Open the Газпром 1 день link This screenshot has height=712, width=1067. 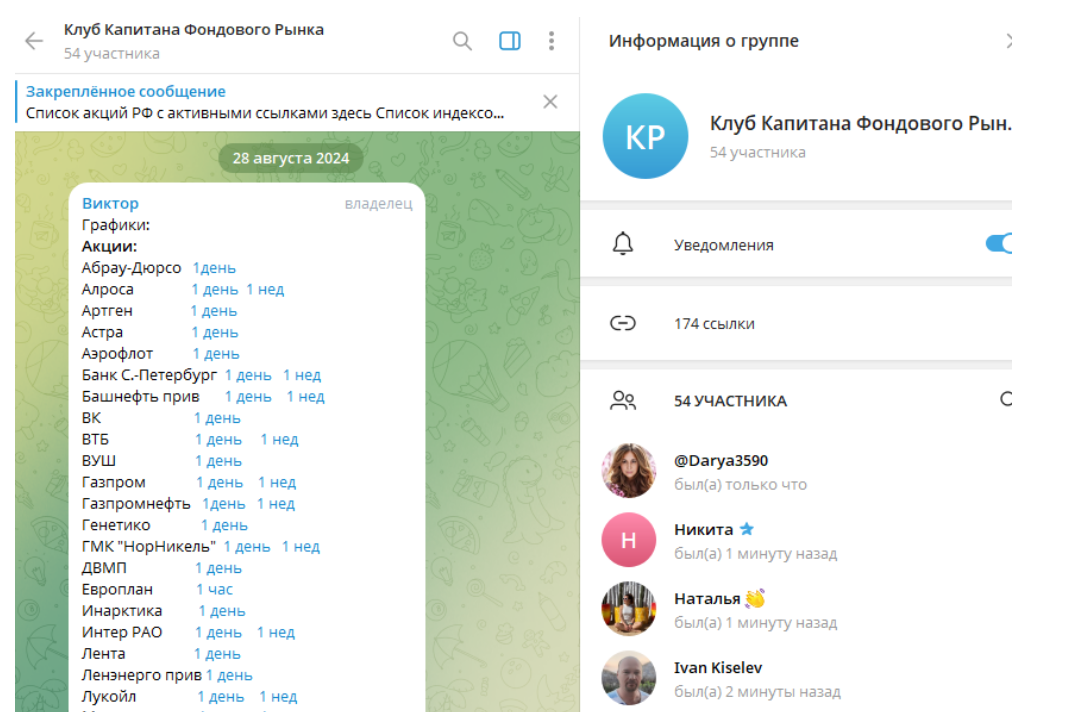[219, 483]
